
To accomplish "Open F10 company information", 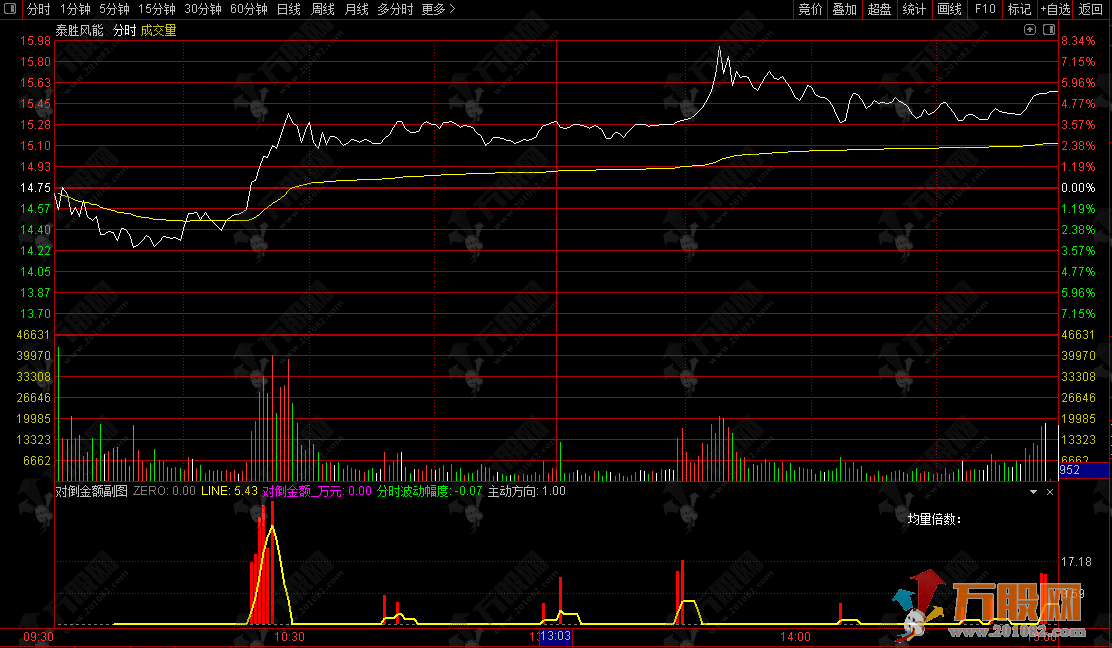I will [985, 9].
